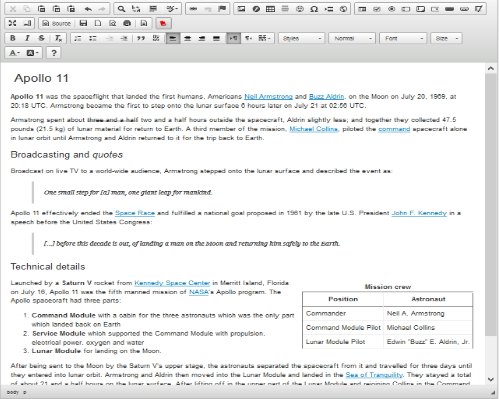Toggle bulleted list

[93, 38]
